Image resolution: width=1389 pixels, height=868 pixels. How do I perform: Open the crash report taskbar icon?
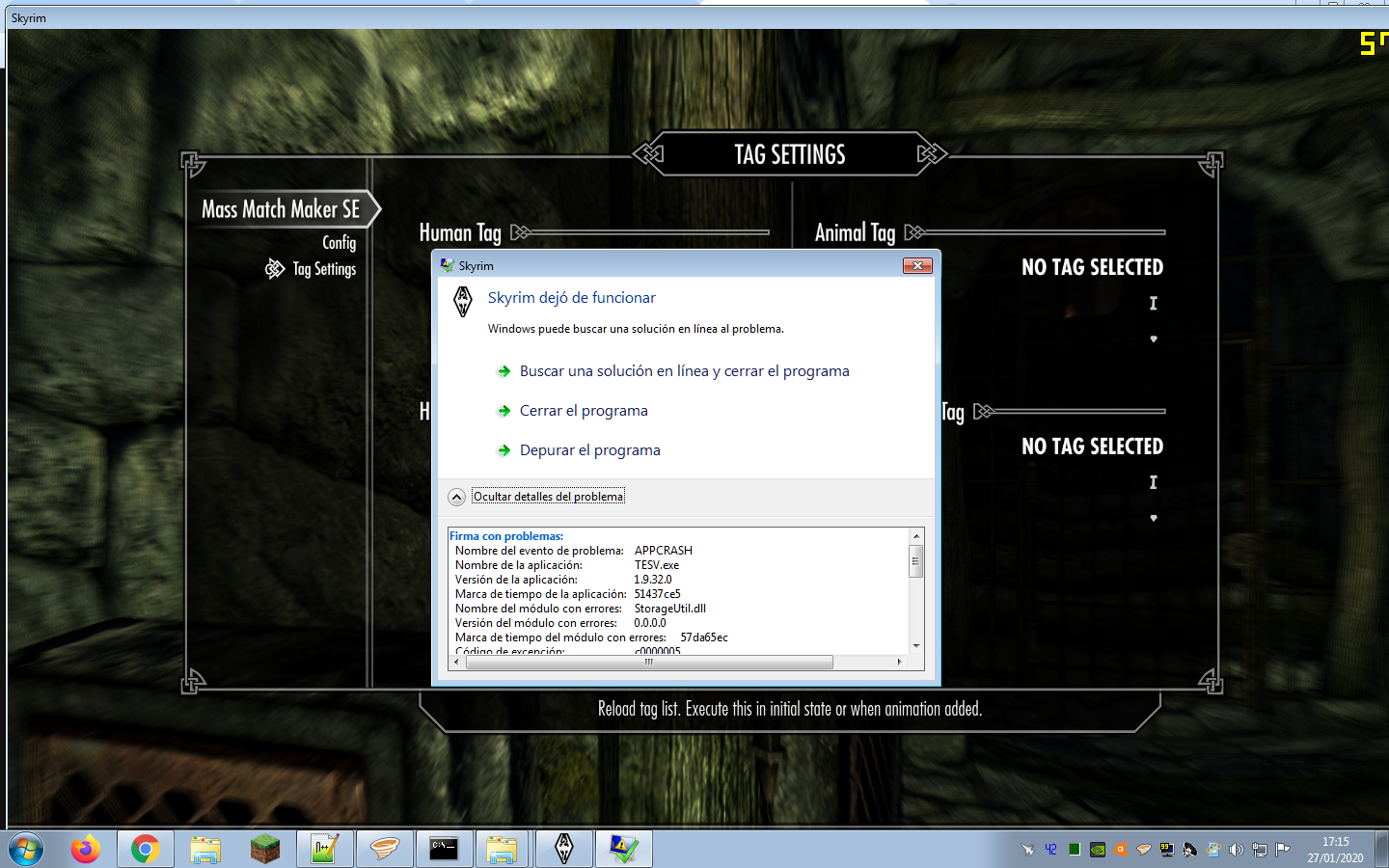[623, 850]
